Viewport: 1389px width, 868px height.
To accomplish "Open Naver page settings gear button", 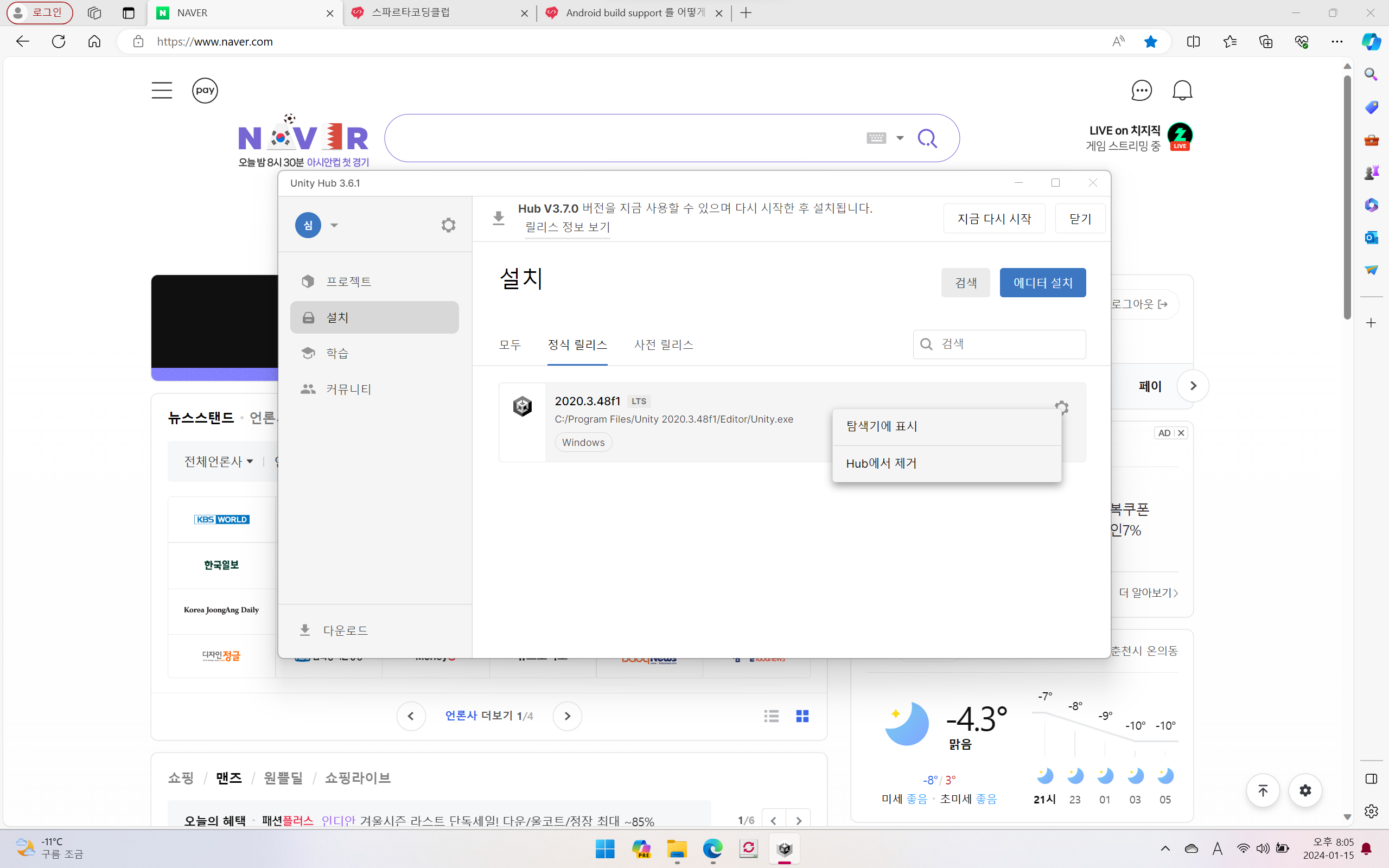I will pos(1305,790).
